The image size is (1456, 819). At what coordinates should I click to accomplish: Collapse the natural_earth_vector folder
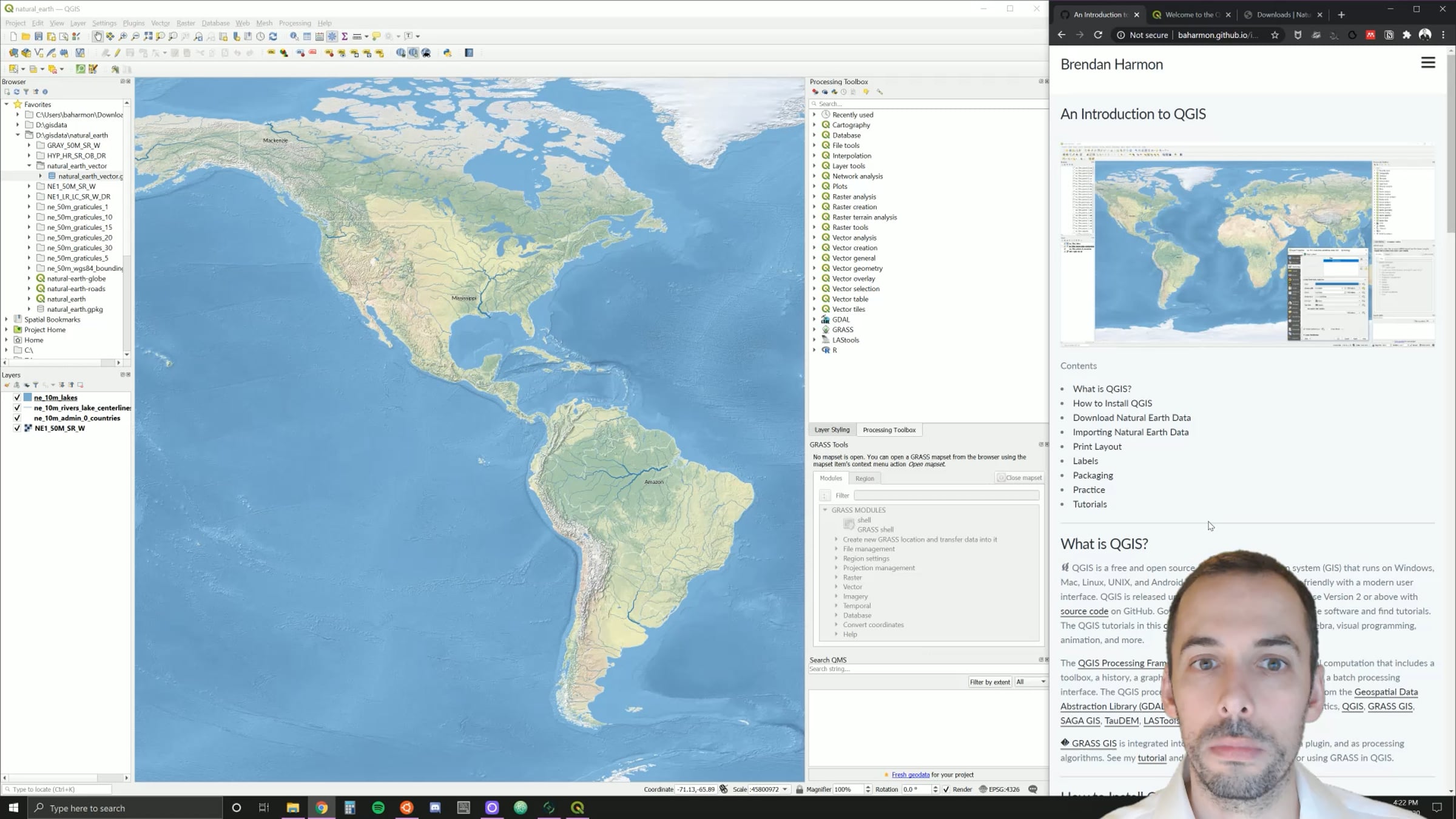point(29,166)
